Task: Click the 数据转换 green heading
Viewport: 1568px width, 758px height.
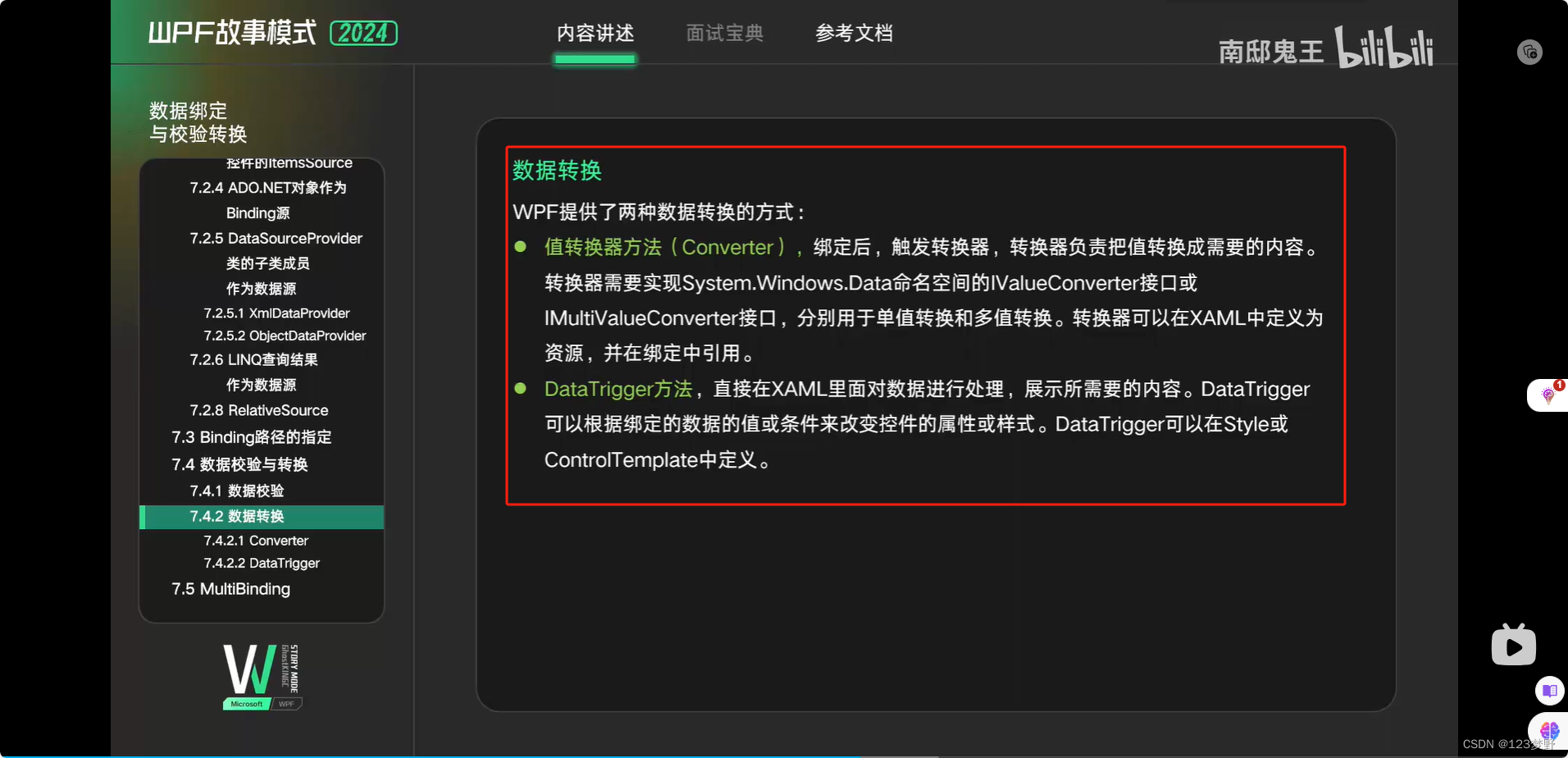Action: point(557,171)
